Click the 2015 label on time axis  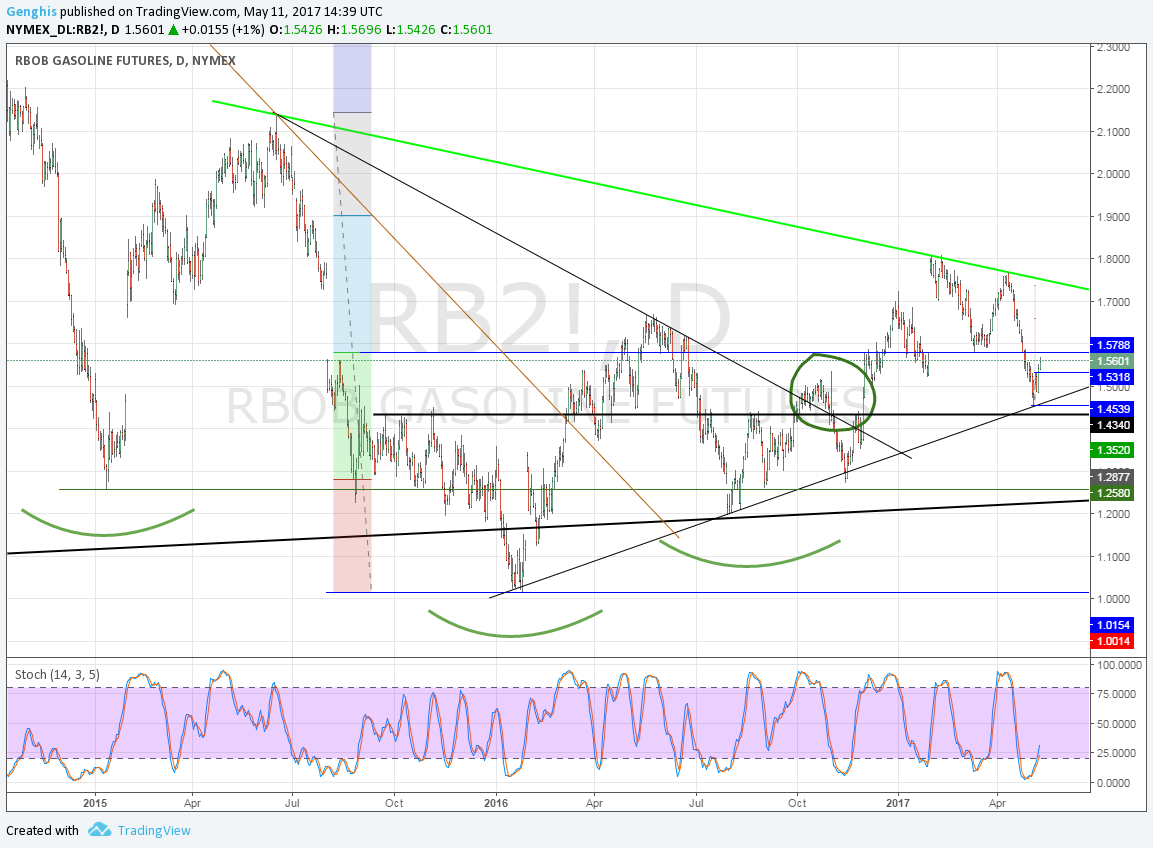pyautogui.click(x=95, y=803)
